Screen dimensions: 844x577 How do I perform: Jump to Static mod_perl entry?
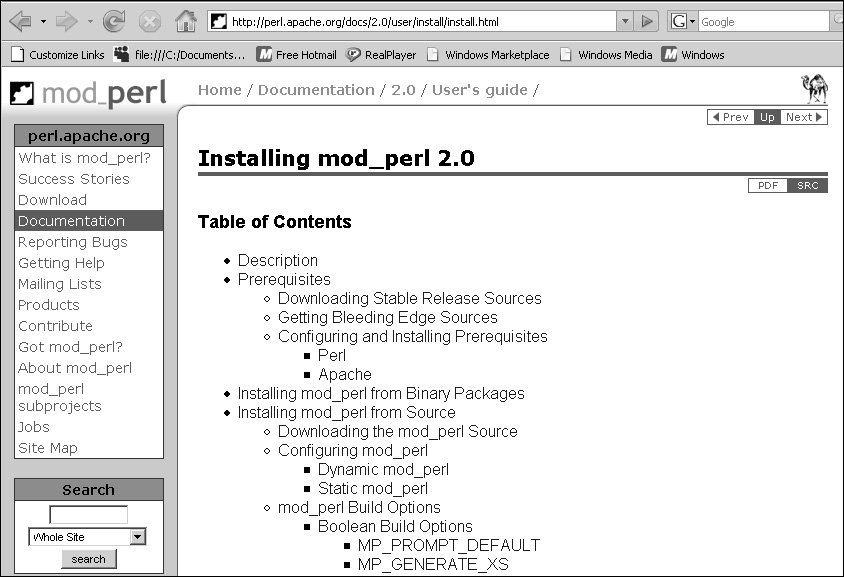pos(373,488)
